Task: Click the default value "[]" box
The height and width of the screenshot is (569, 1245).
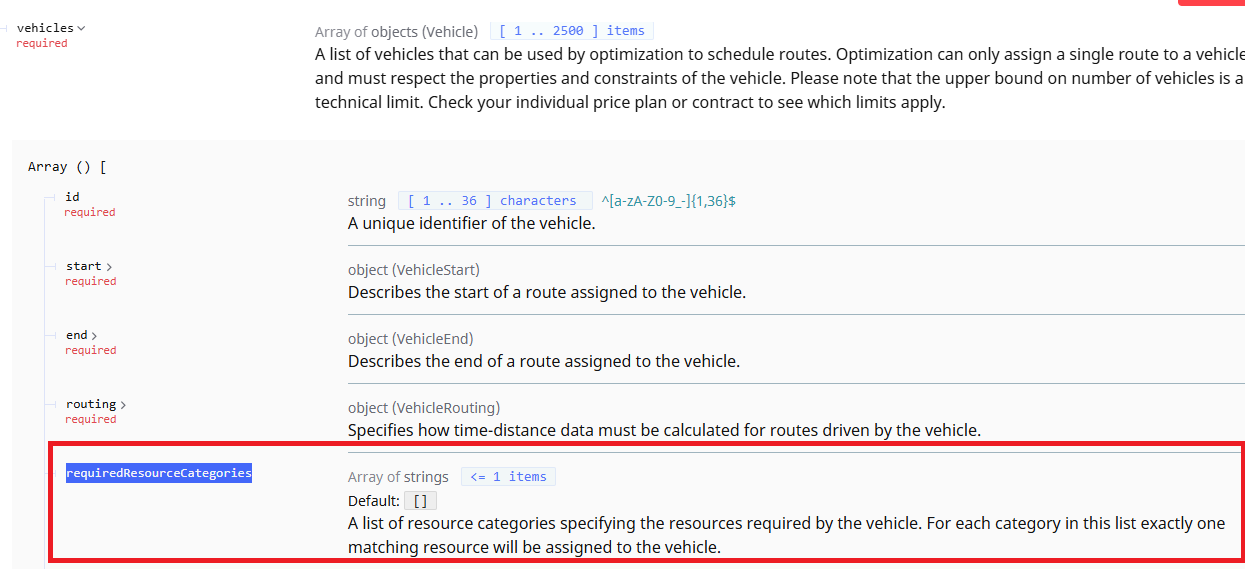Action: (x=421, y=501)
